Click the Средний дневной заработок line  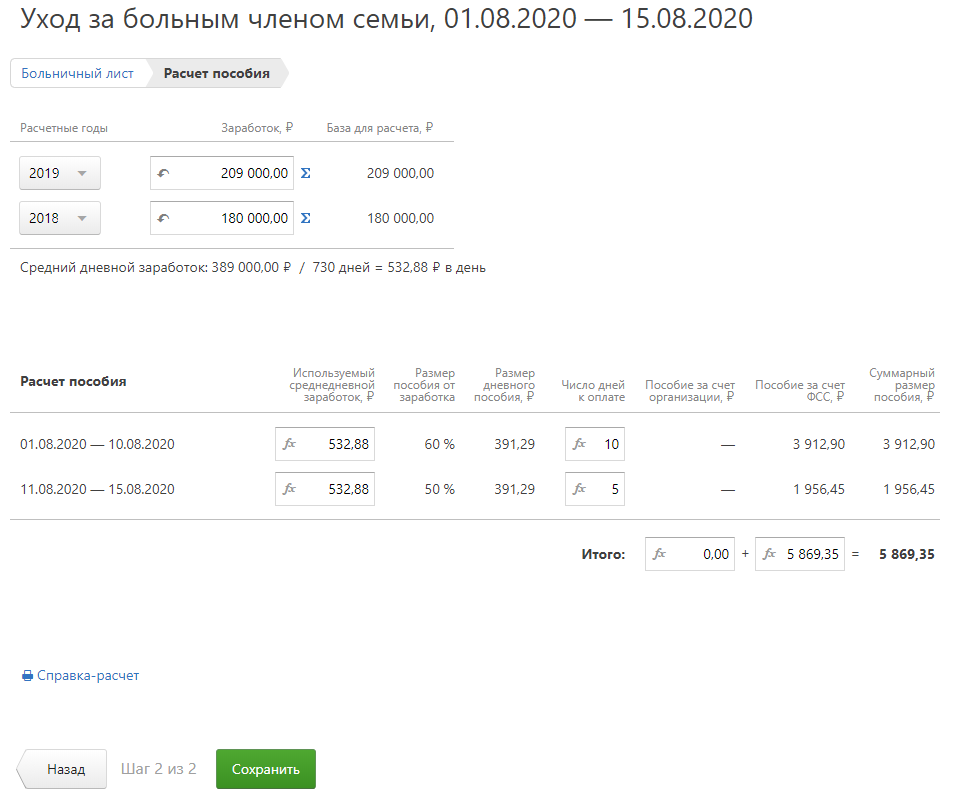pyautogui.click(x=253, y=267)
